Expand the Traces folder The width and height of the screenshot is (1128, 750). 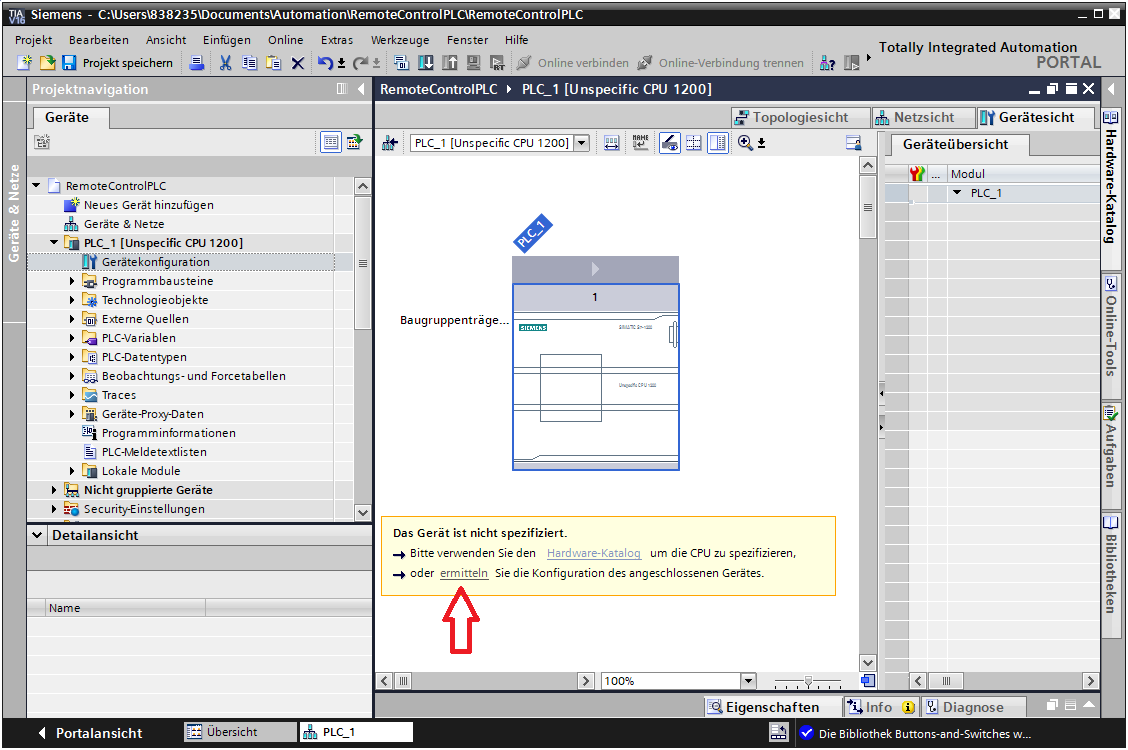[x=72, y=395]
